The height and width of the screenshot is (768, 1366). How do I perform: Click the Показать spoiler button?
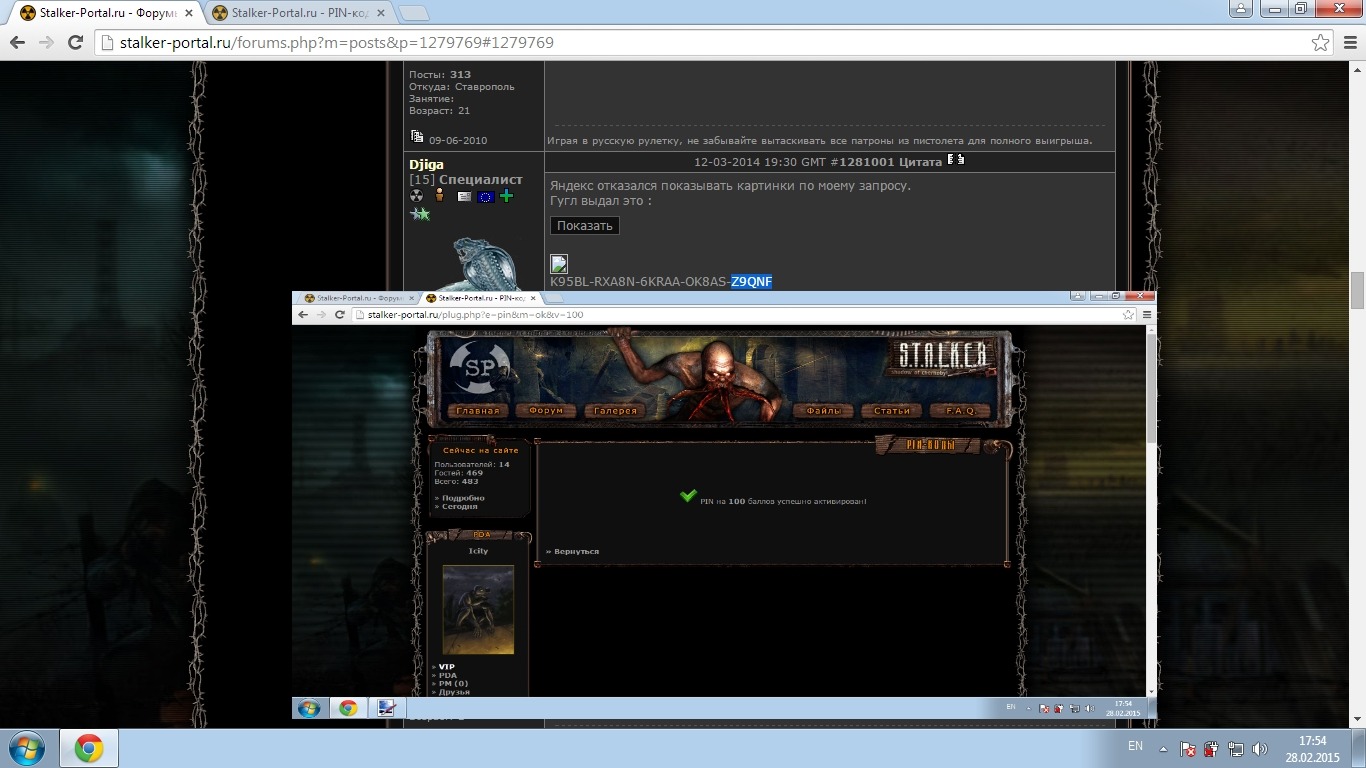pos(585,226)
